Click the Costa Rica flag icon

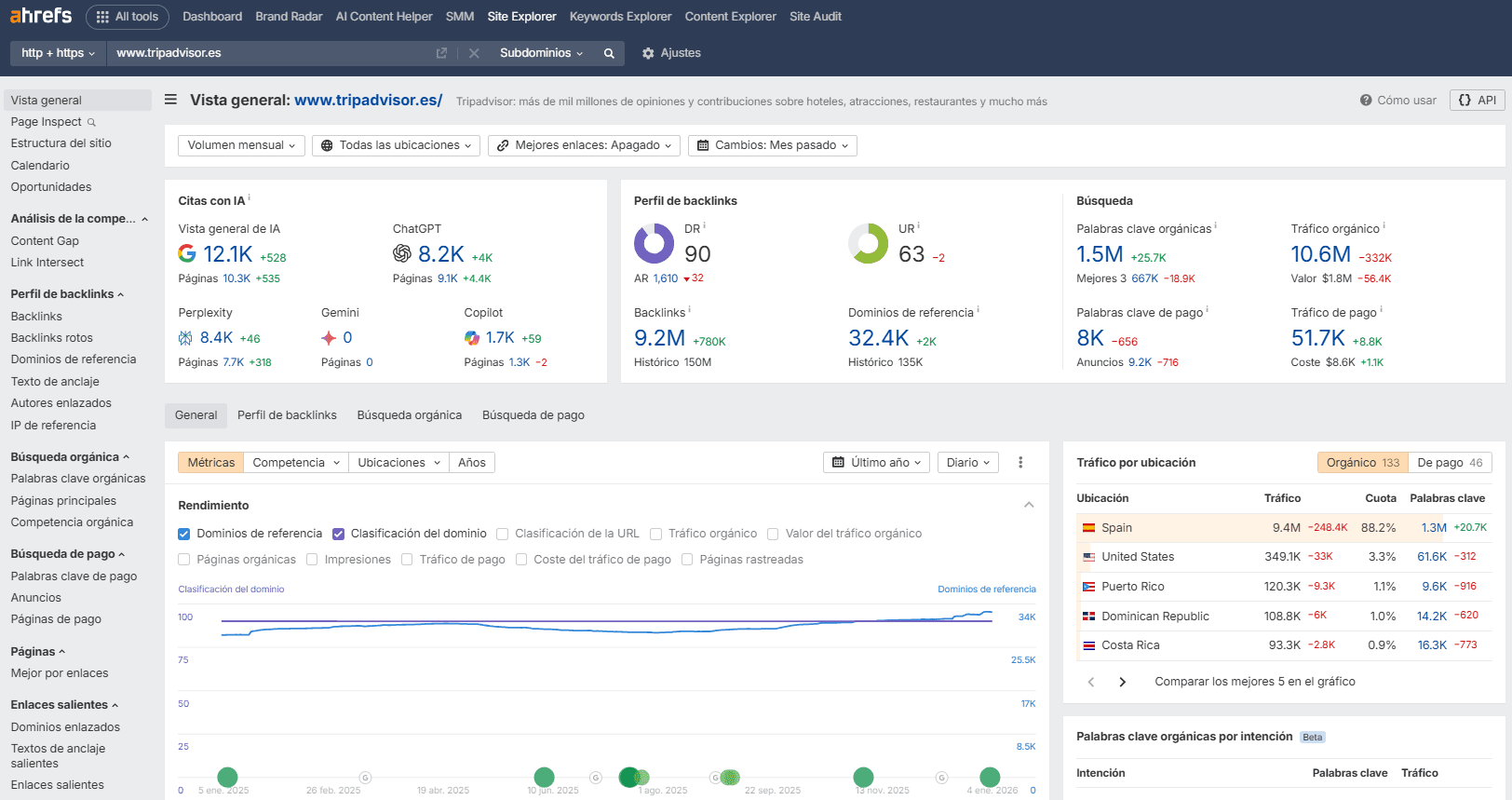(1088, 645)
